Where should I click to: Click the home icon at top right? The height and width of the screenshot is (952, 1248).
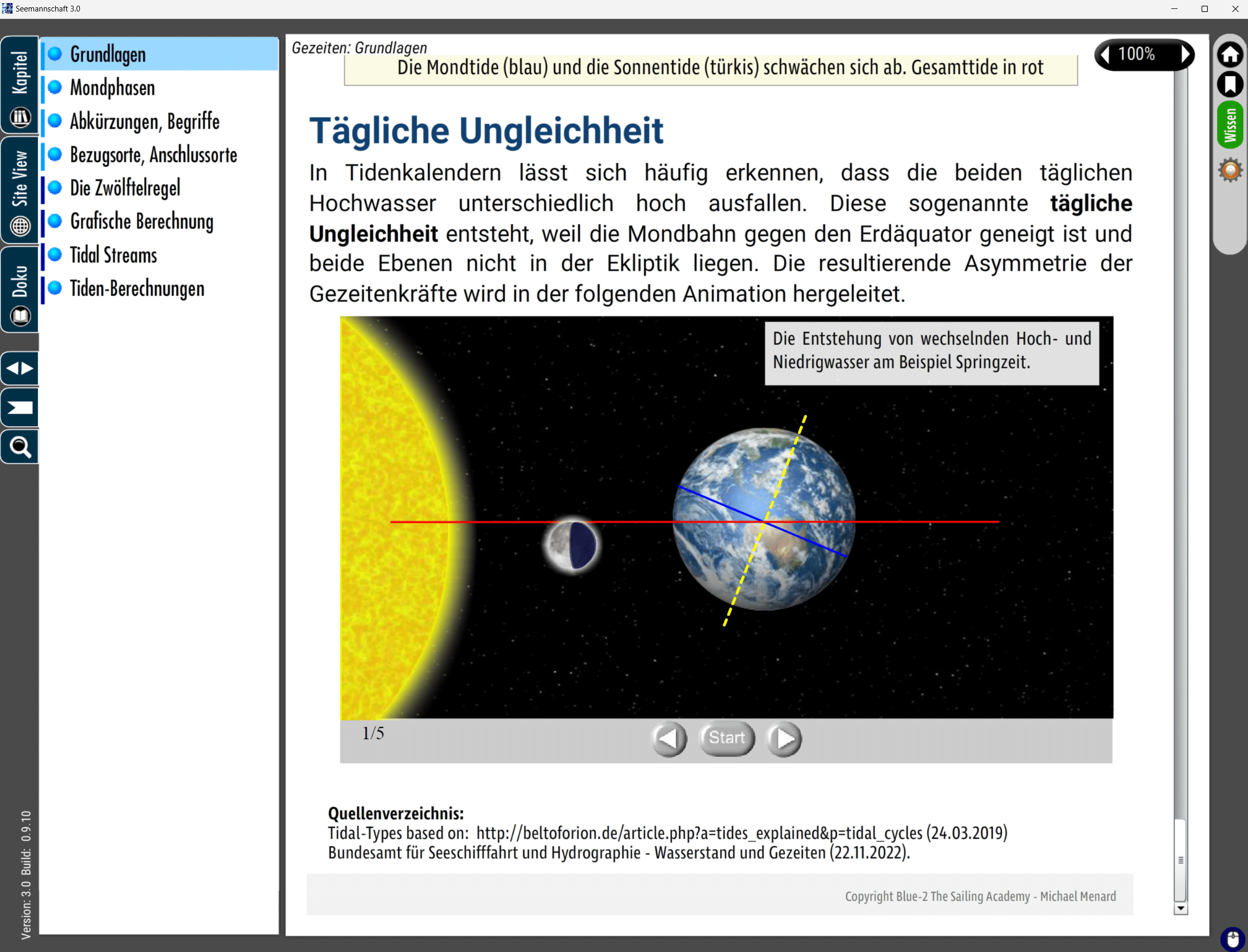(x=1230, y=55)
